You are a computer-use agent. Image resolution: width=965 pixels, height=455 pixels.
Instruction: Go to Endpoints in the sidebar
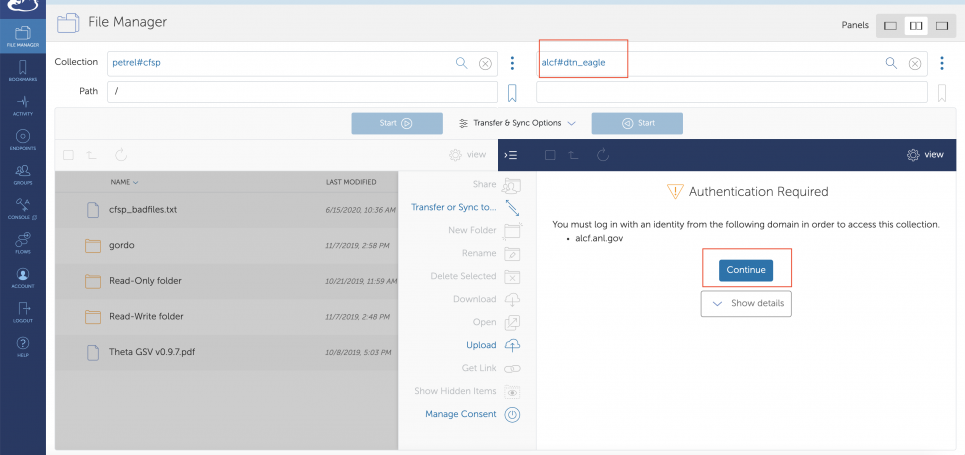point(22,140)
